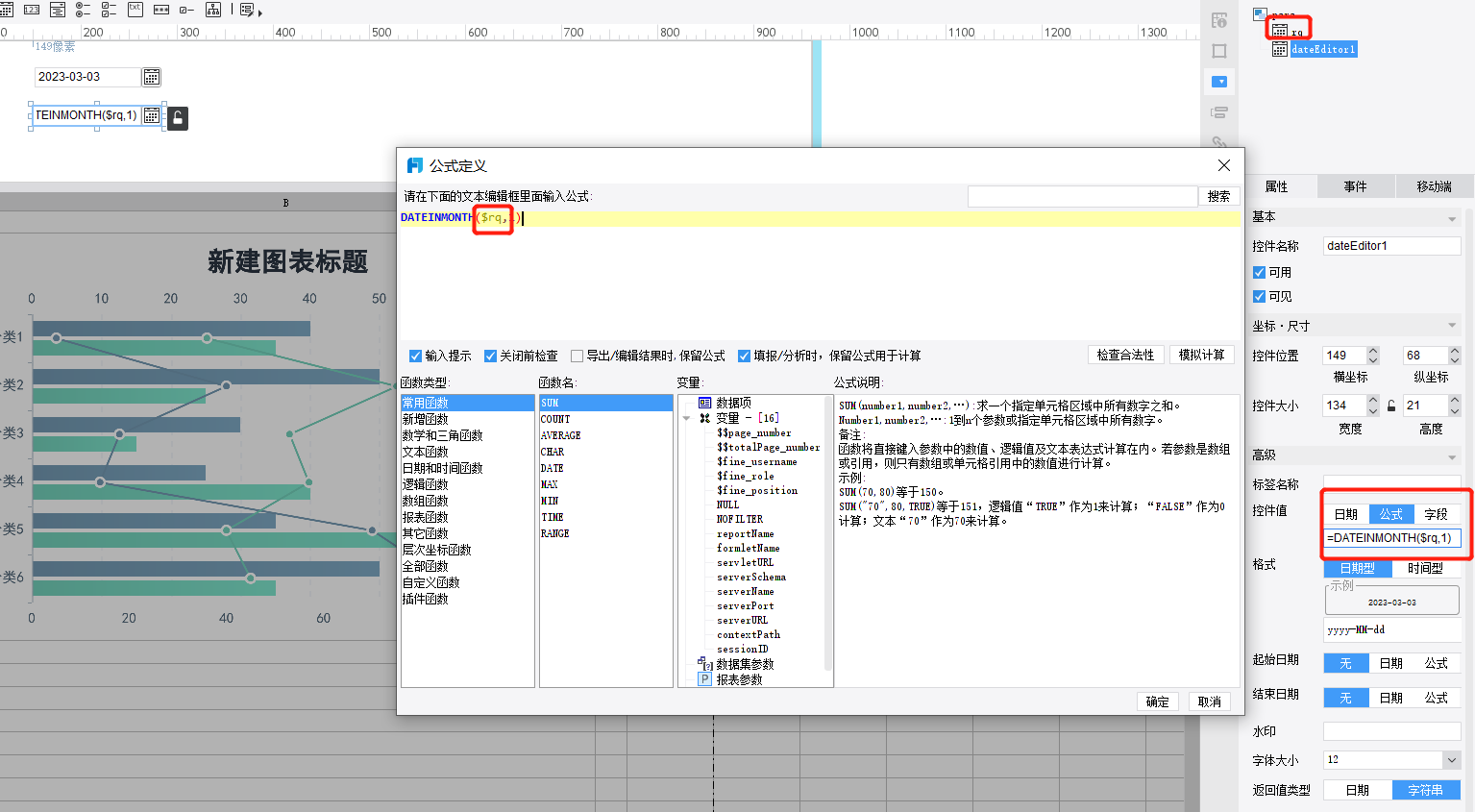Open the more widgets list tool
Screen dimensions: 1475x812
point(251,11)
